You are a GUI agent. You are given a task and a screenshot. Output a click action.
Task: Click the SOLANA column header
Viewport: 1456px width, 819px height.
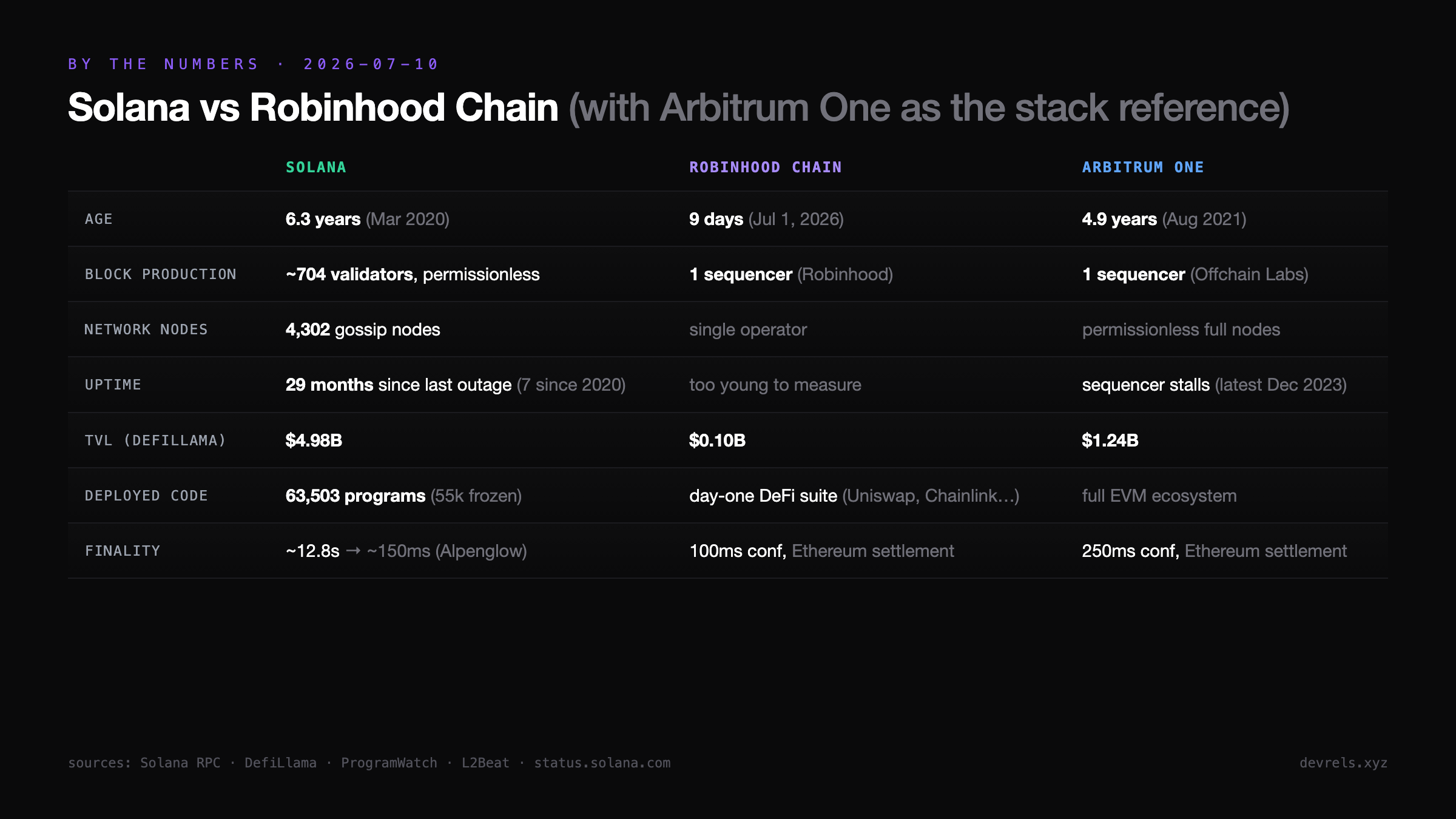pyautogui.click(x=316, y=167)
